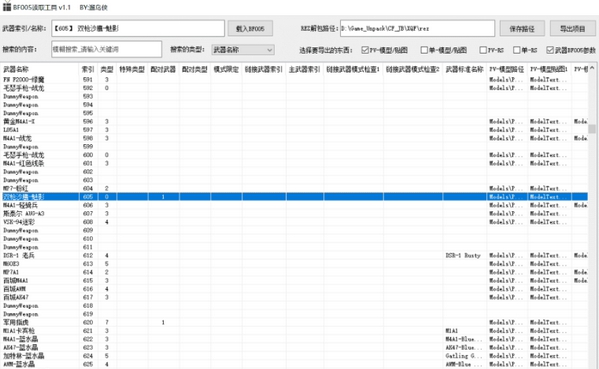Select the VSK-94迷彩 row

(294, 222)
